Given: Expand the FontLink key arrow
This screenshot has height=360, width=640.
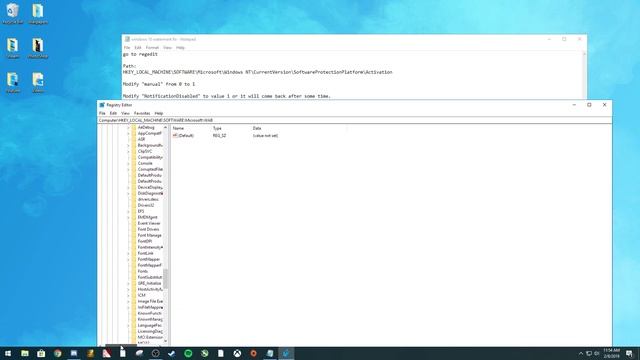Looking at the screenshot, I should (x=129, y=253).
